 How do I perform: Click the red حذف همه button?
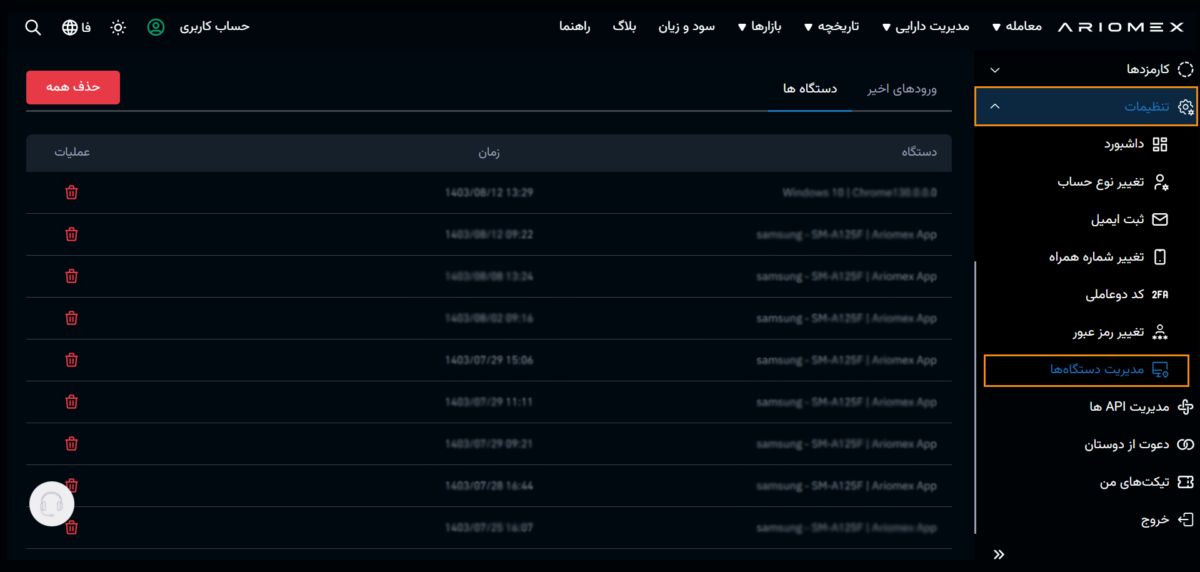coord(73,87)
